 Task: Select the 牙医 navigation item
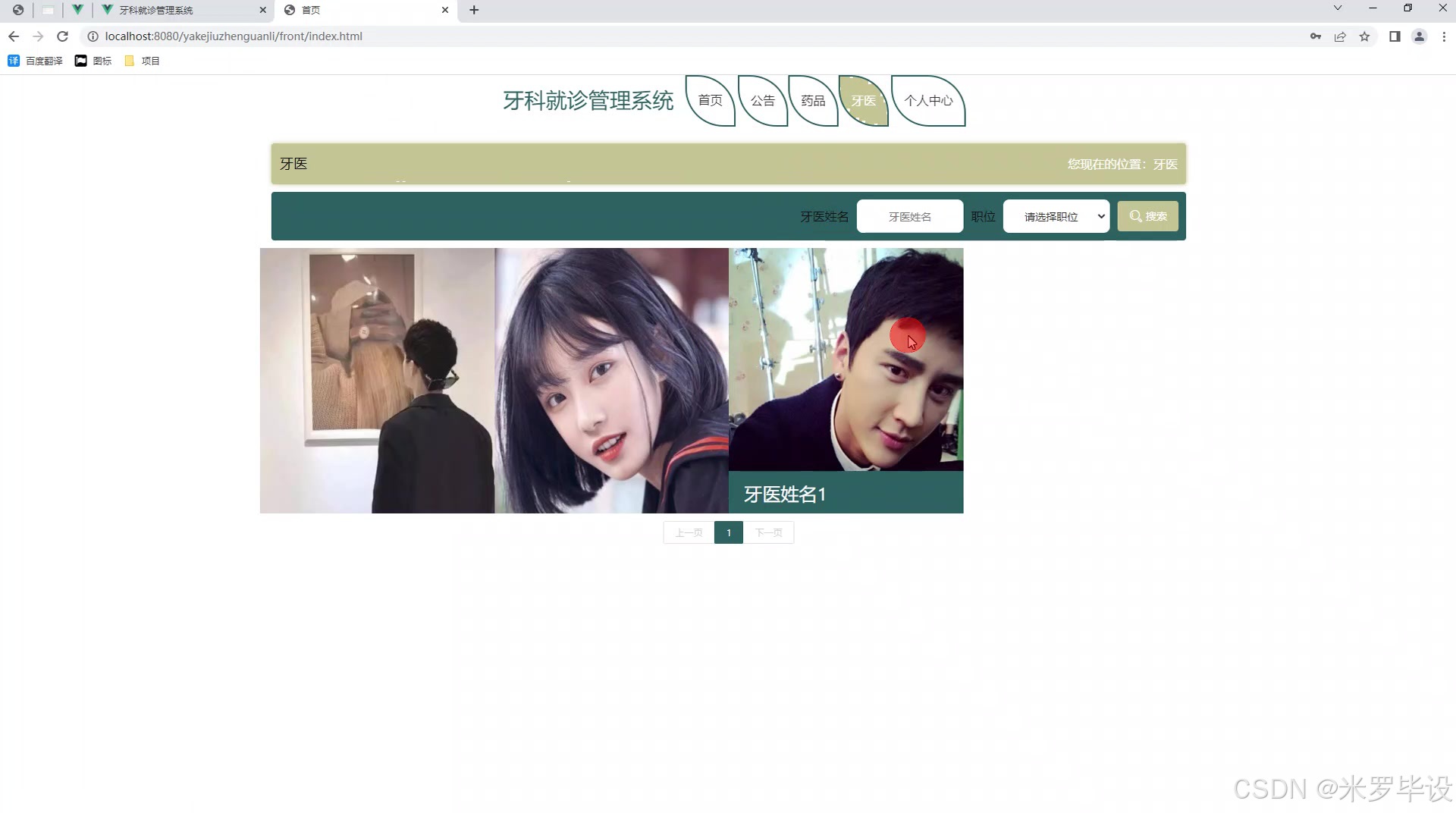[x=864, y=100]
